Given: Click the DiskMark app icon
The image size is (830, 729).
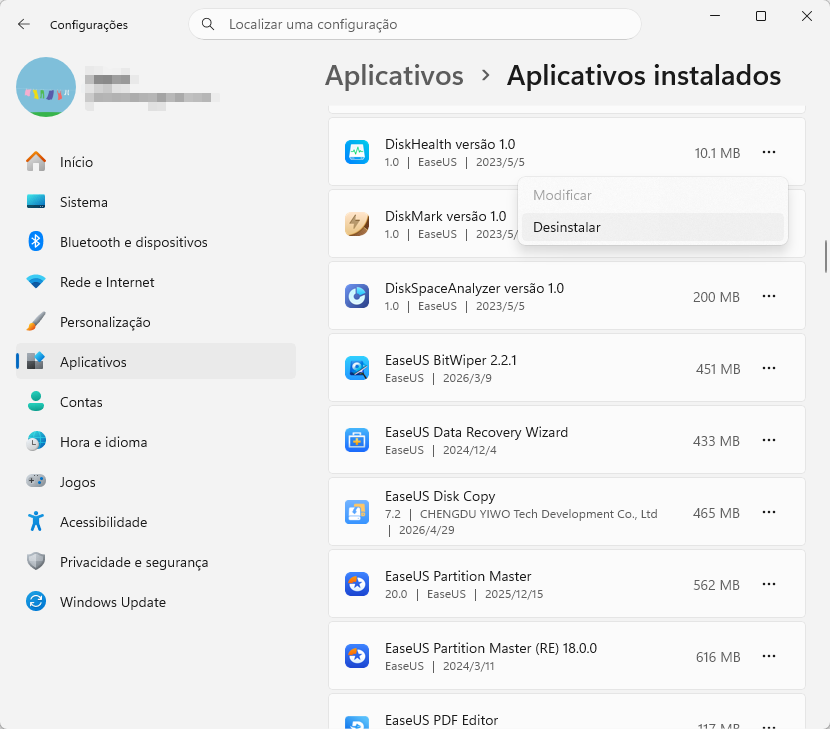Looking at the screenshot, I should (x=357, y=224).
